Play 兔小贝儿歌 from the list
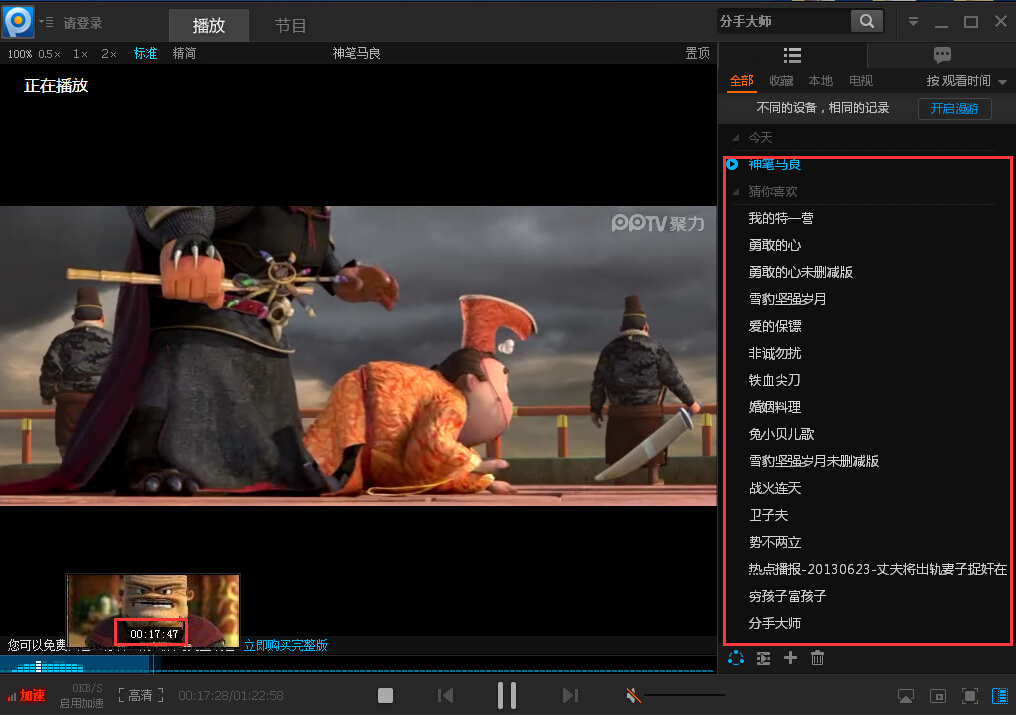The width and height of the screenshot is (1016, 715). 781,434
